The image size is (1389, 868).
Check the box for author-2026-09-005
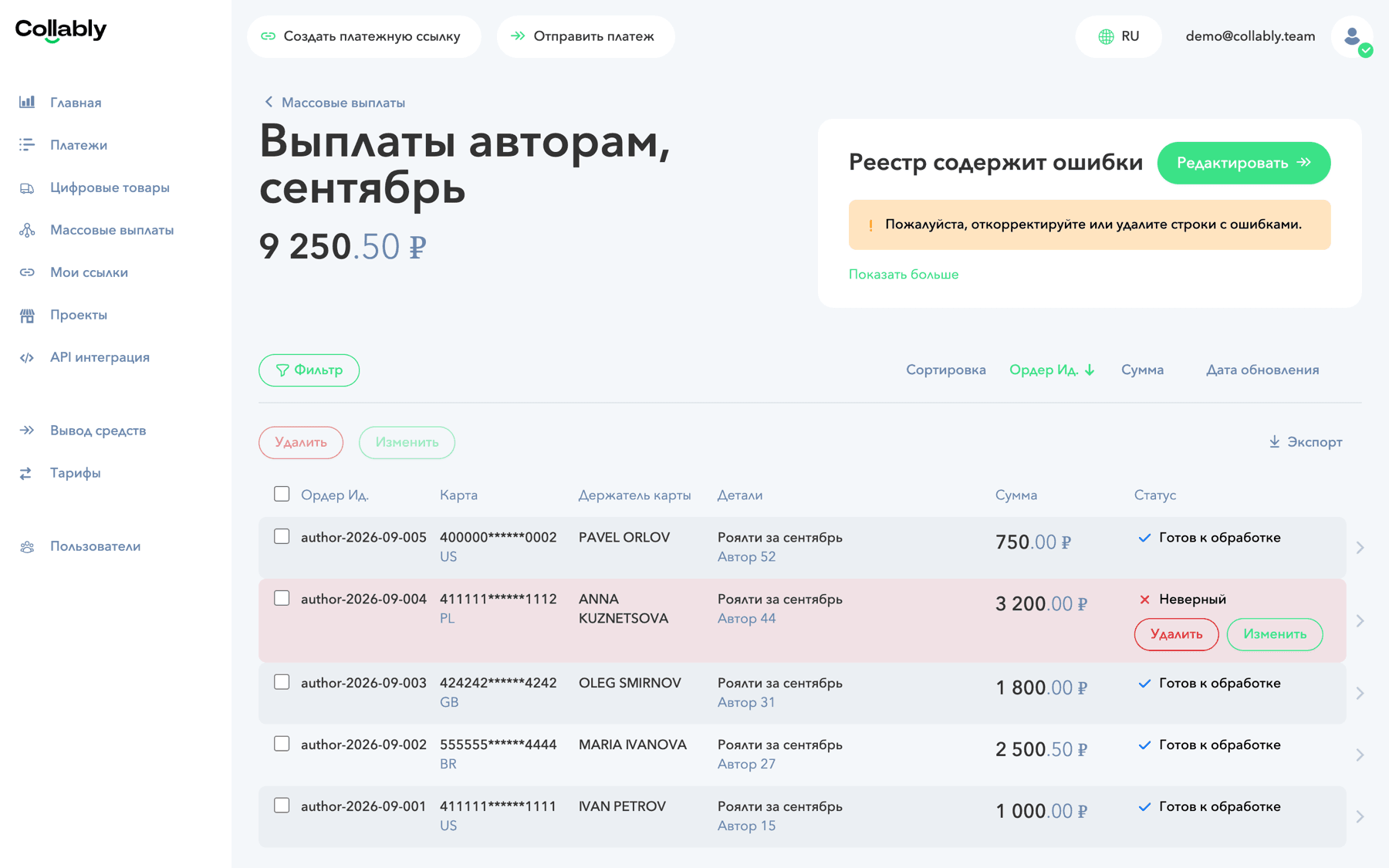pyautogui.click(x=282, y=536)
